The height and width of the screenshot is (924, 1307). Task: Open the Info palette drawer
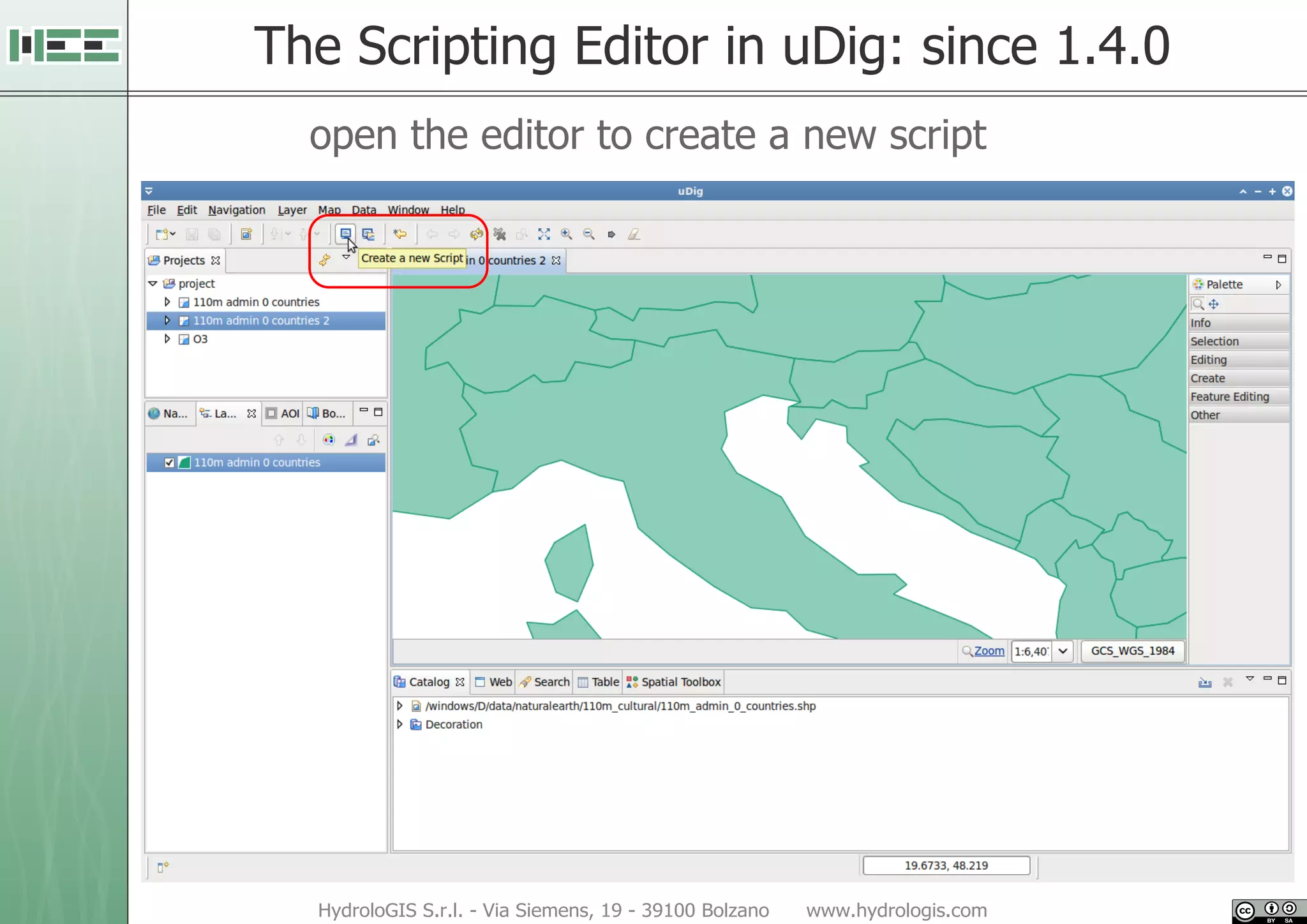click(x=1239, y=323)
